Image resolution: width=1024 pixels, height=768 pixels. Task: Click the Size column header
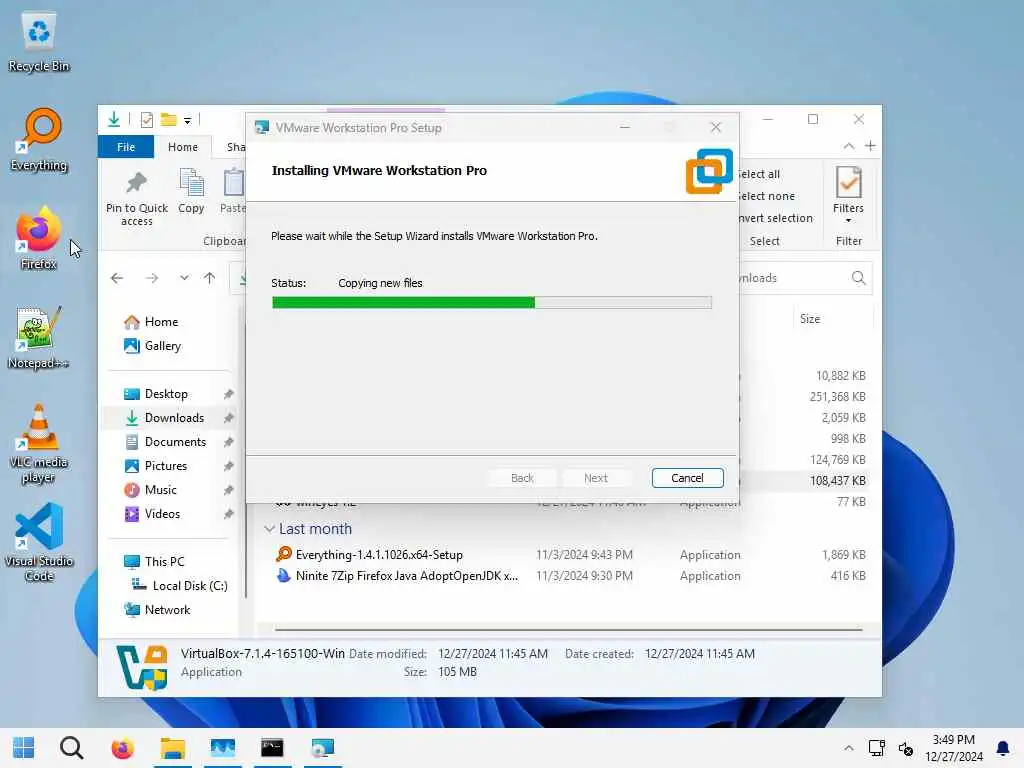click(x=833, y=319)
